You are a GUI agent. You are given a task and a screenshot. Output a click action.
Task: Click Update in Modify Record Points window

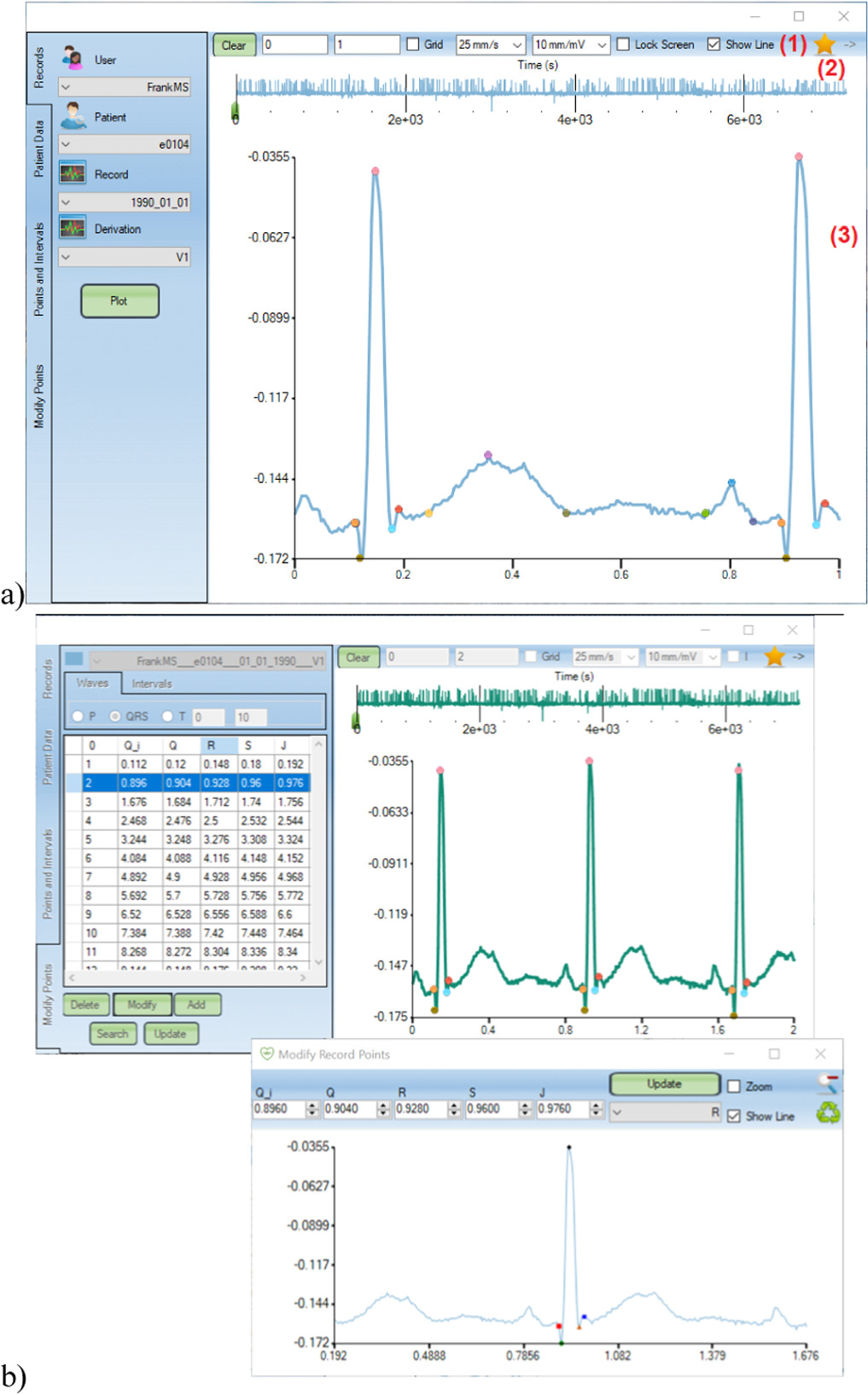(665, 1083)
